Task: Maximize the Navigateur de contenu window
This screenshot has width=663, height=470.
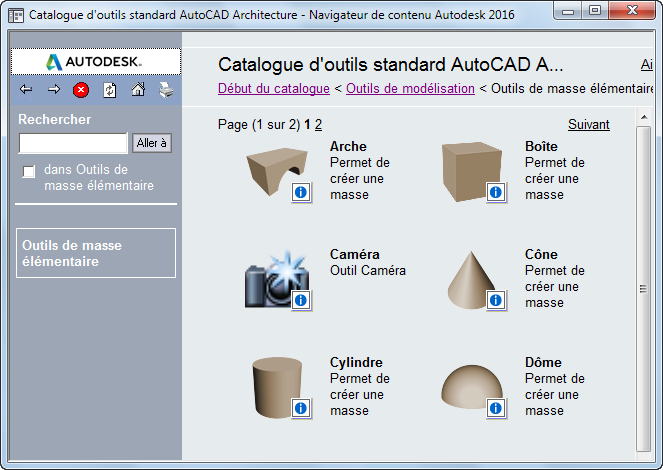Action: [595, 11]
